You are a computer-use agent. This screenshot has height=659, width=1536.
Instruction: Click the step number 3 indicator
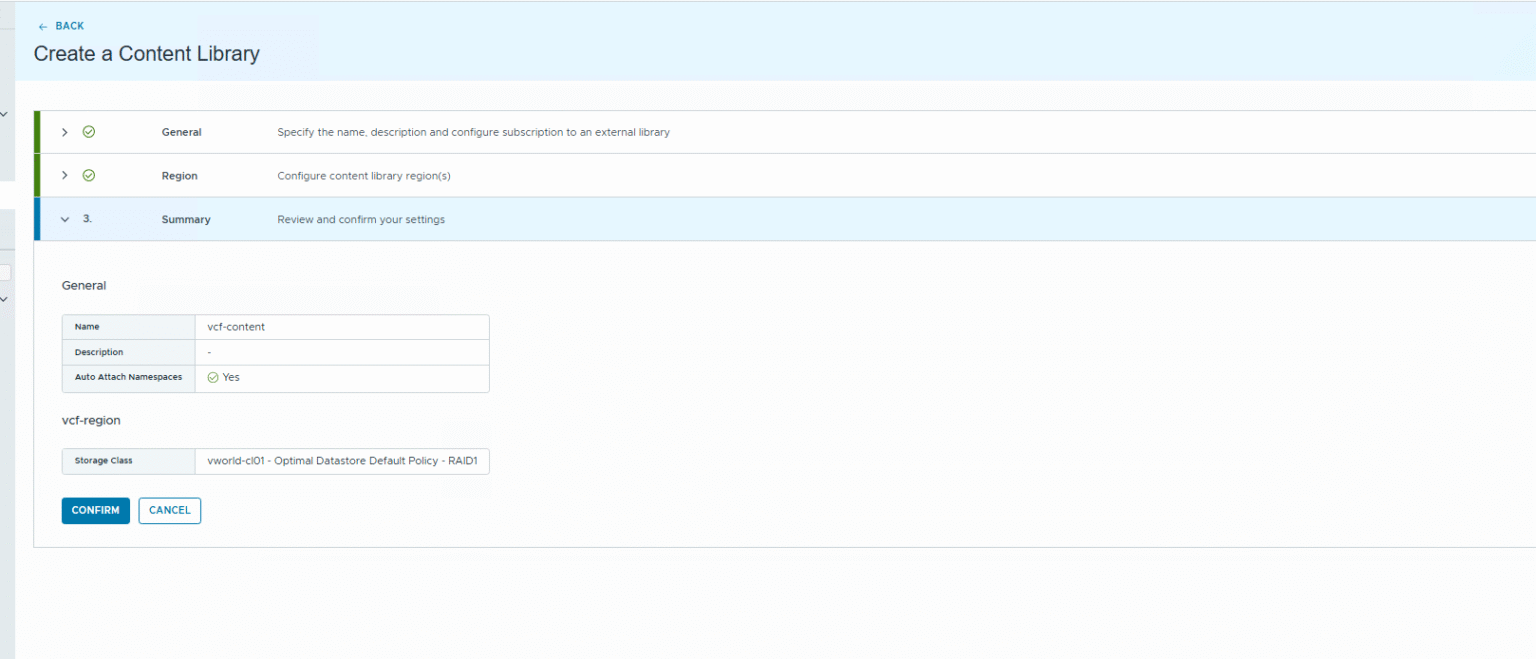[87, 219]
